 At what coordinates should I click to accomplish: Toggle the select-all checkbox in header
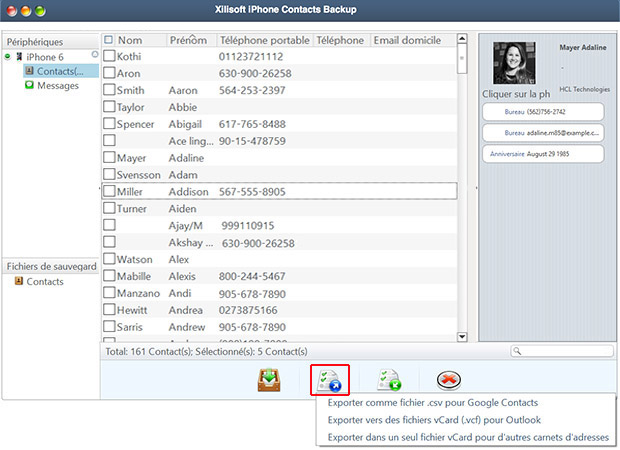pos(108,40)
